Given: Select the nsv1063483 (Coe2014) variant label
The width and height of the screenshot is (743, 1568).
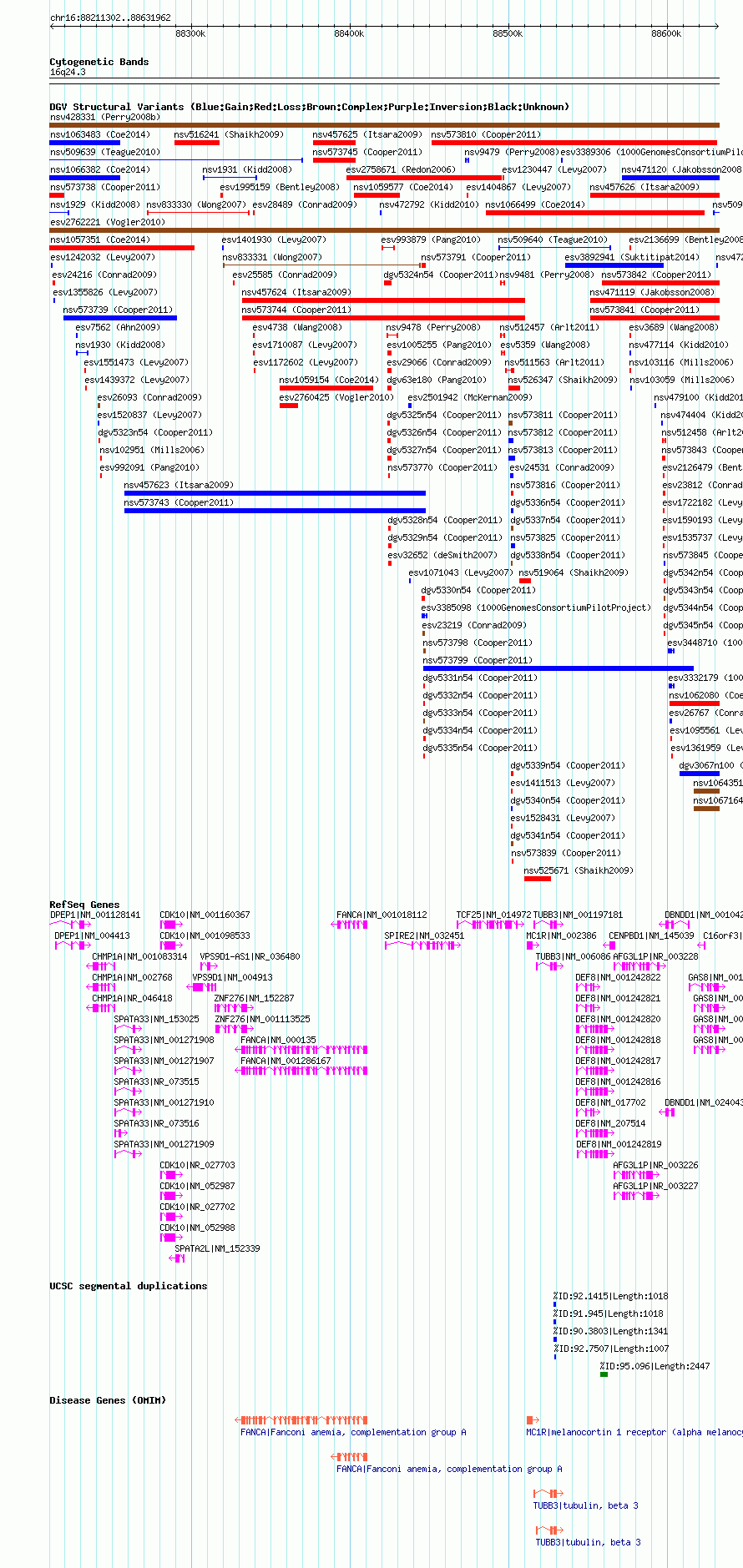Looking at the screenshot, I should (x=100, y=134).
